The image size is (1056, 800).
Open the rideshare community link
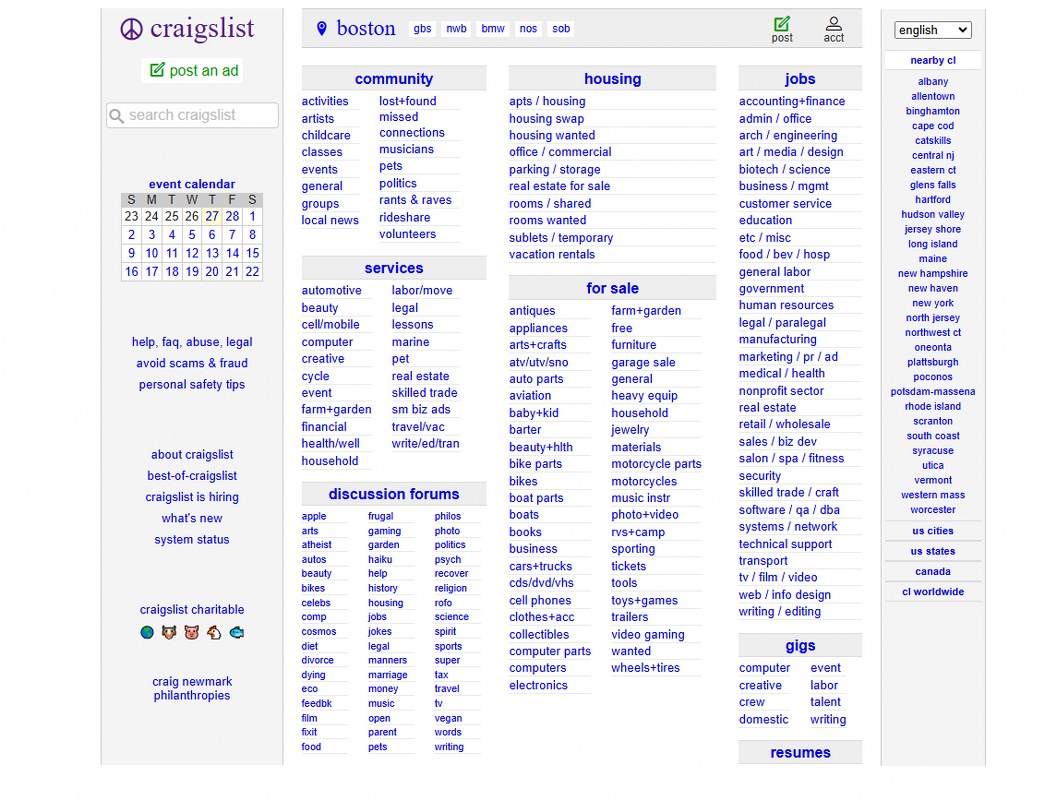pos(404,218)
